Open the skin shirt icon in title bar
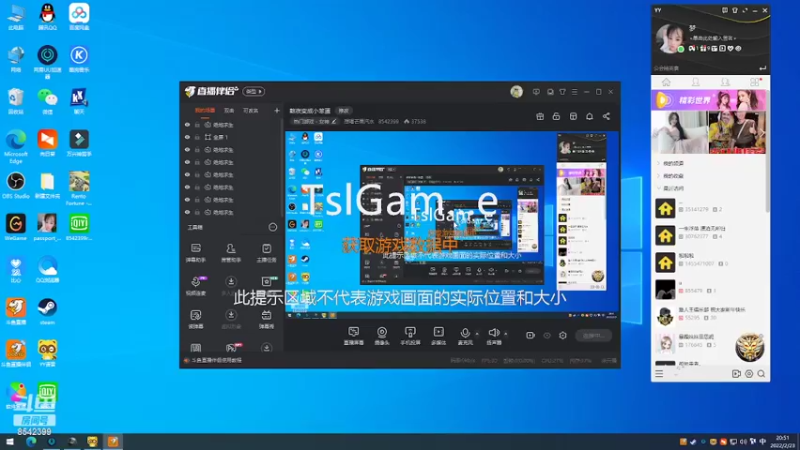This screenshot has width=800, height=450. (562, 92)
